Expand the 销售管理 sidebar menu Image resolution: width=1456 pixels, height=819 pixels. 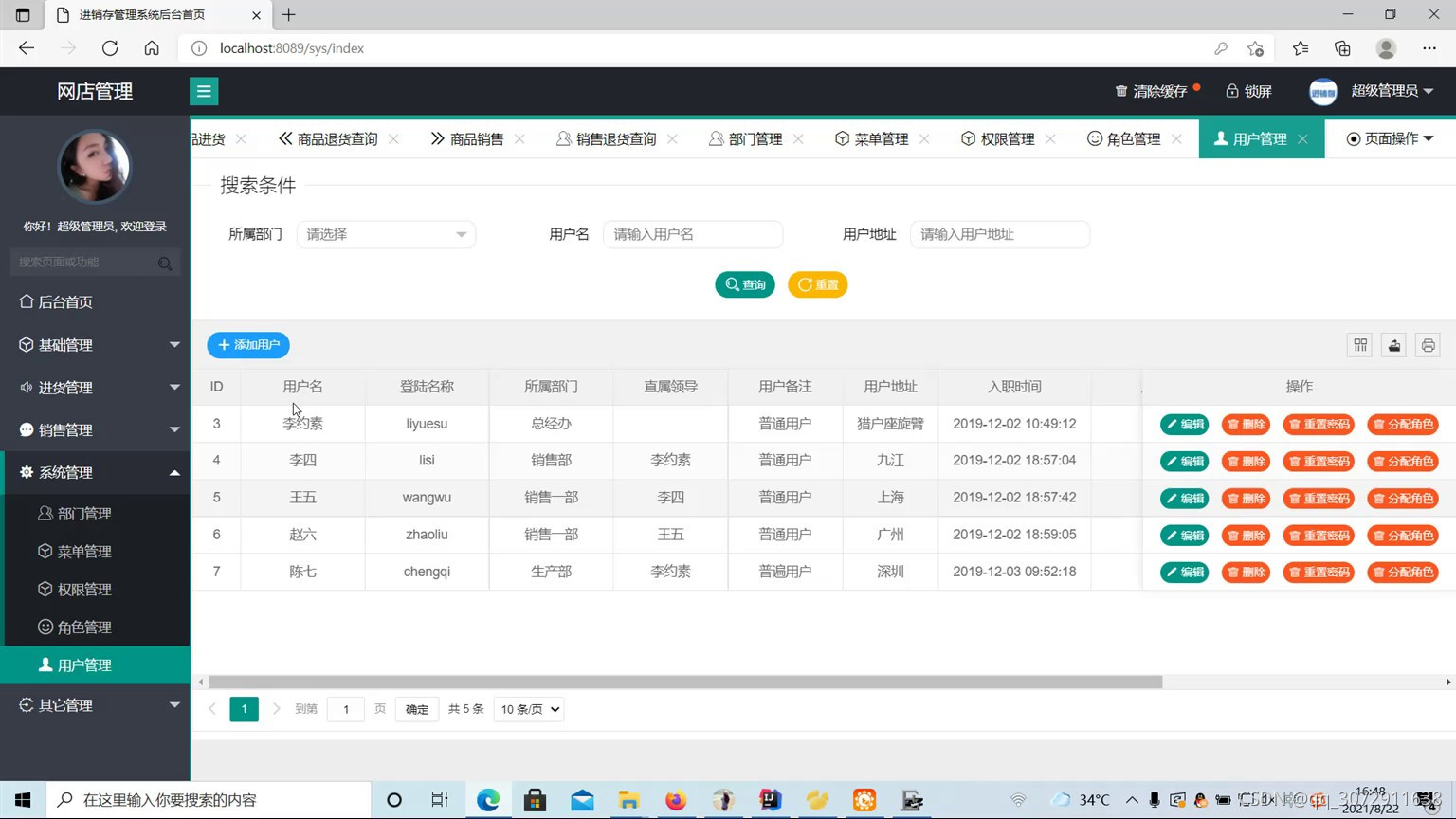[95, 429]
